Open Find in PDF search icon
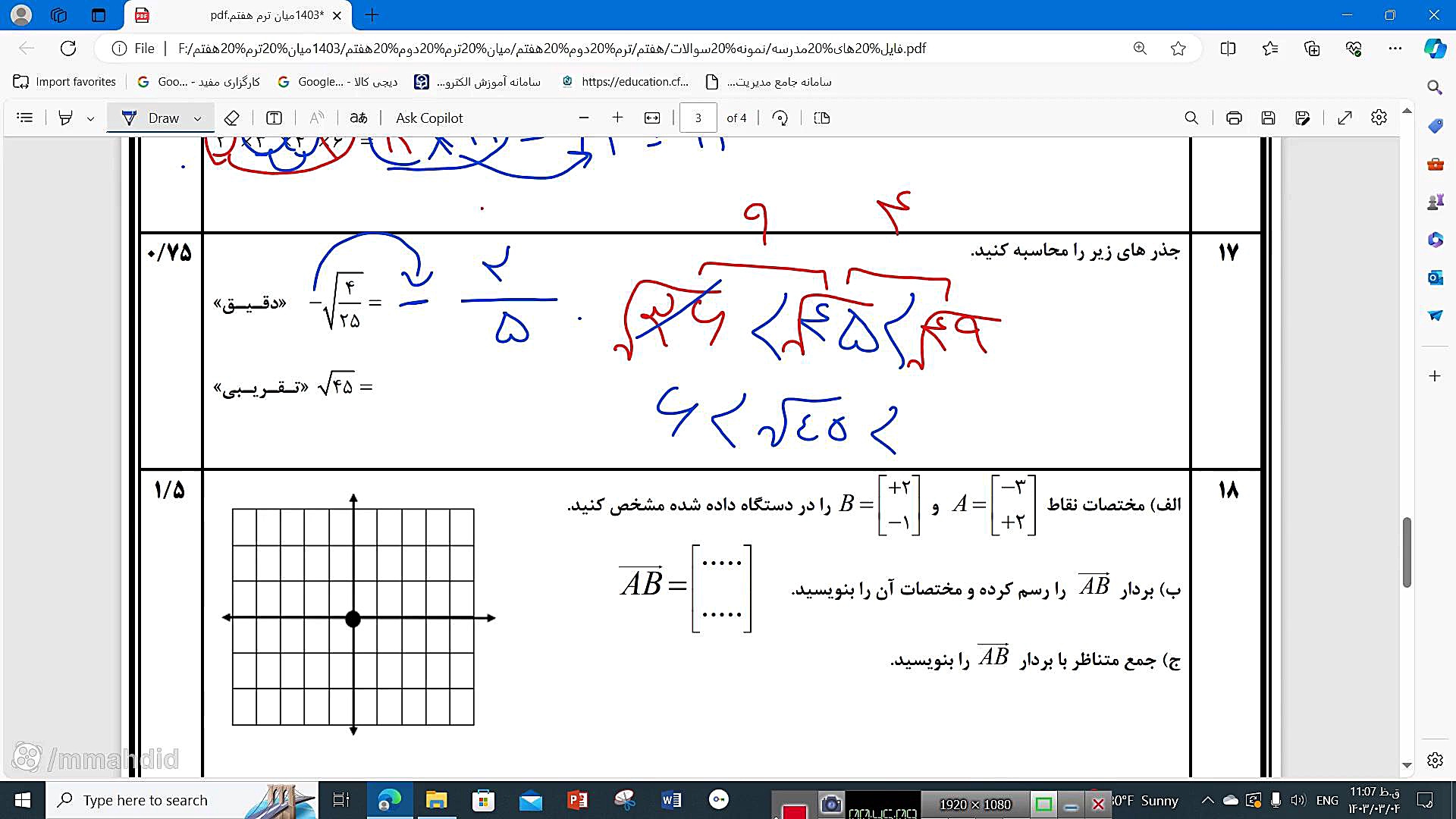This screenshot has width=1456, height=819. click(x=1191, y=118)
